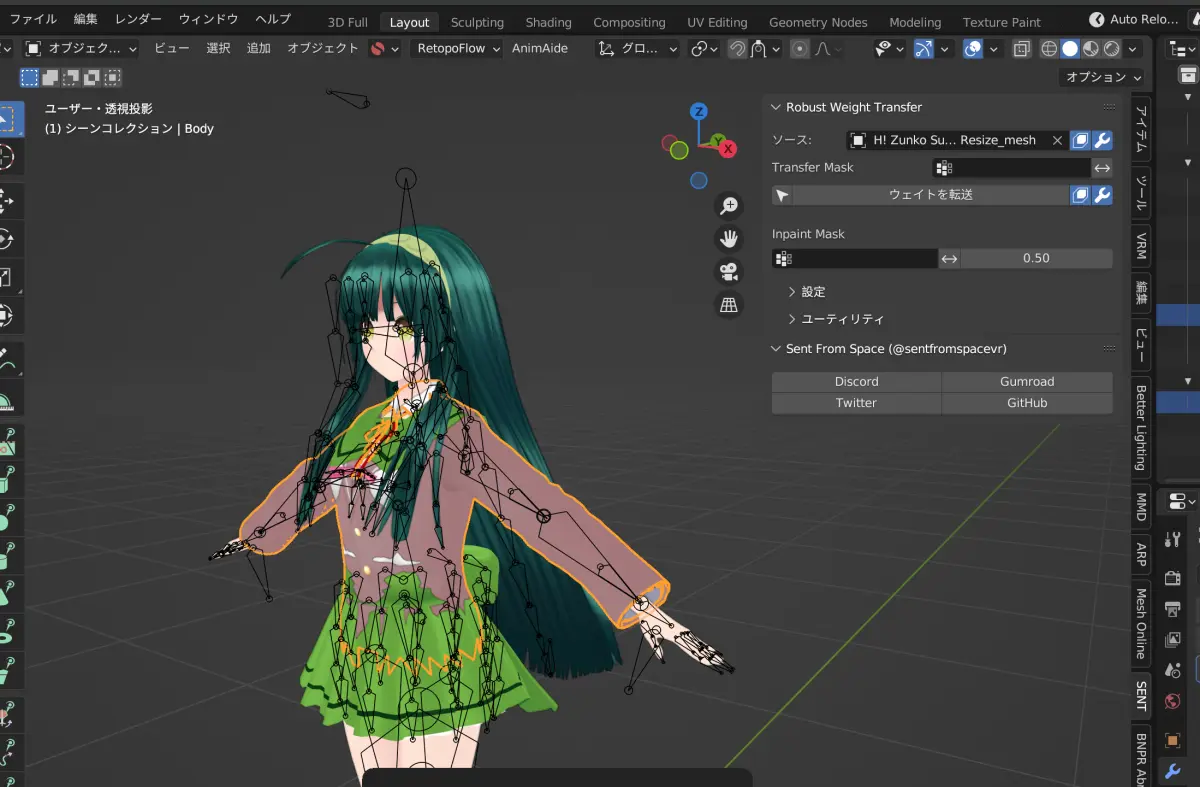Viewport: 1200px width, 787px height.
Task: Toggle Inpaint Mask invert arrows
Action: pos(949,258)
